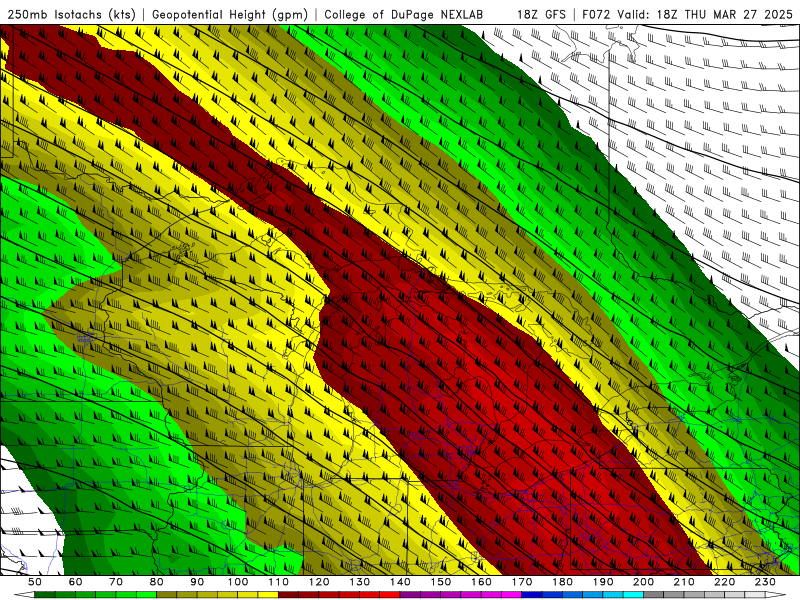Click the 230 label on the color scale

(x=765, y=582)
